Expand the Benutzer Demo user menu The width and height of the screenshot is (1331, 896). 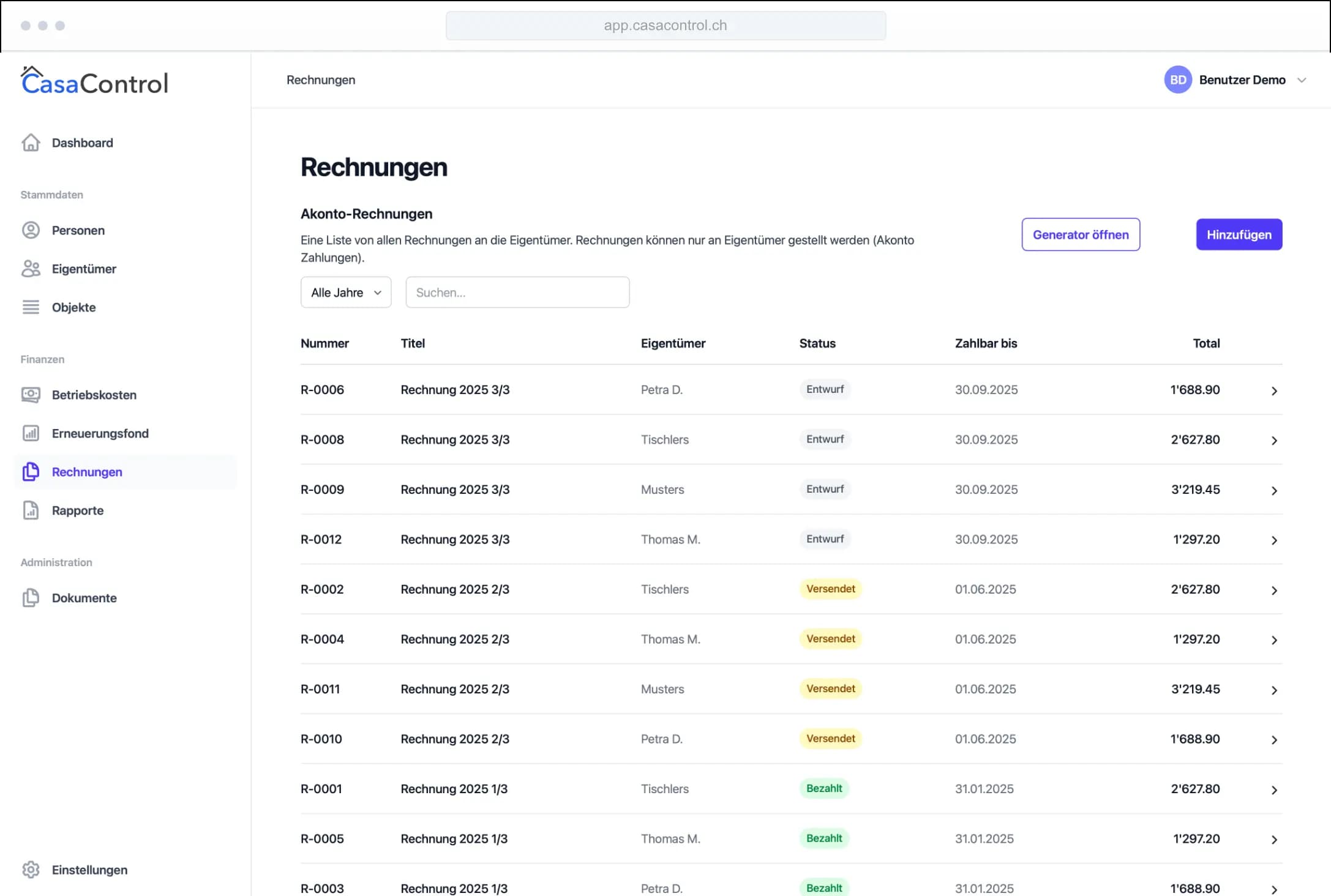point(1302,80)
